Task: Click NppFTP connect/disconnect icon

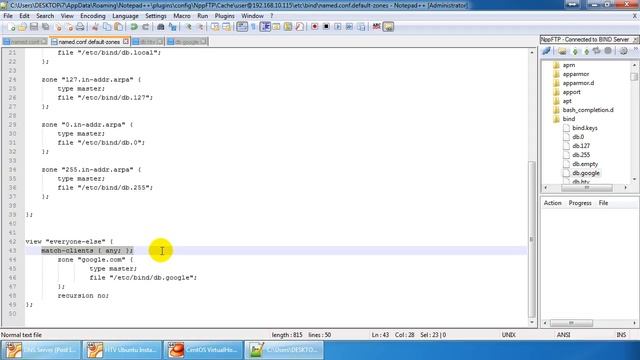Action: 546,51
